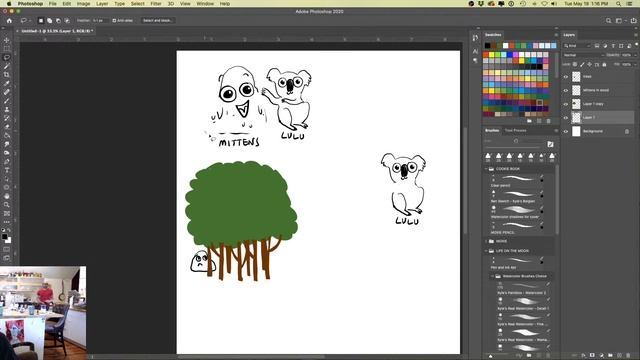Open the Lasso tool preset dropdown
640x360 pixels.
point(25,20)
